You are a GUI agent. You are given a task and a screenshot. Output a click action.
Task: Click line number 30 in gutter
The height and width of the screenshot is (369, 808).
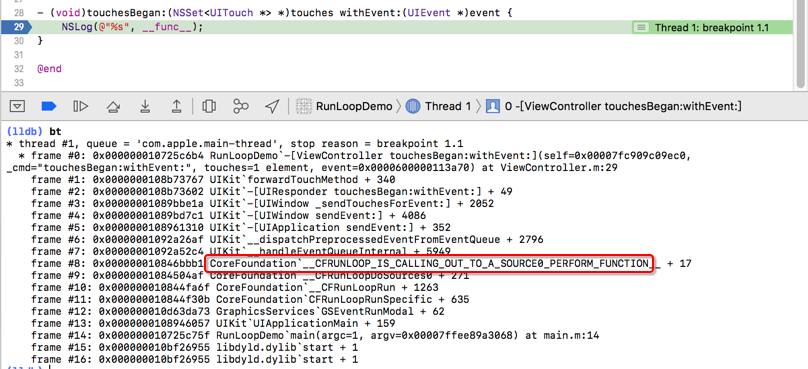pos(18,41)
